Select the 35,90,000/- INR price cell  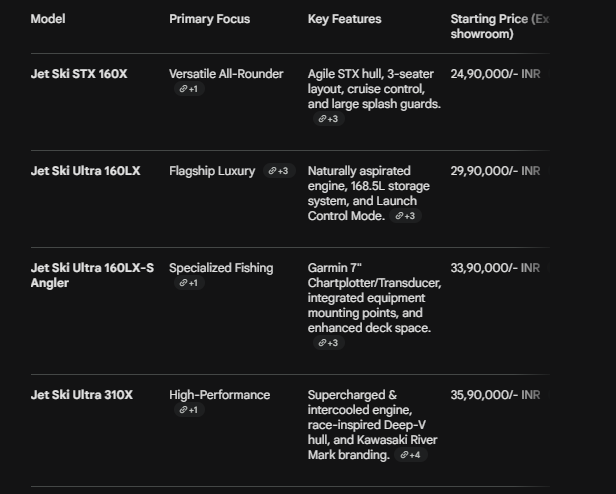tap(495, 395)
